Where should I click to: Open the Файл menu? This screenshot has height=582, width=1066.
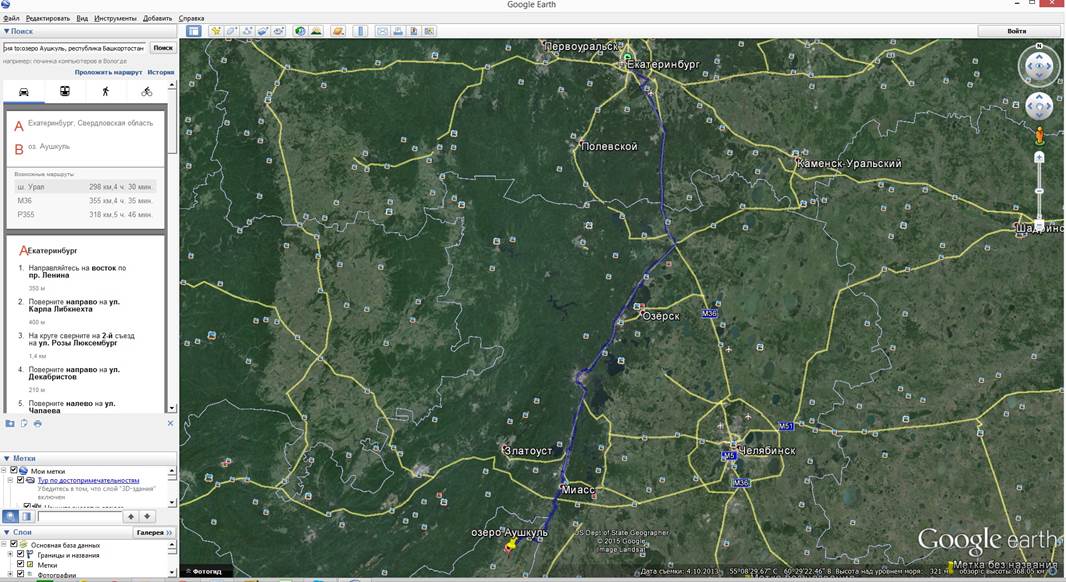(x=11, y=18)
